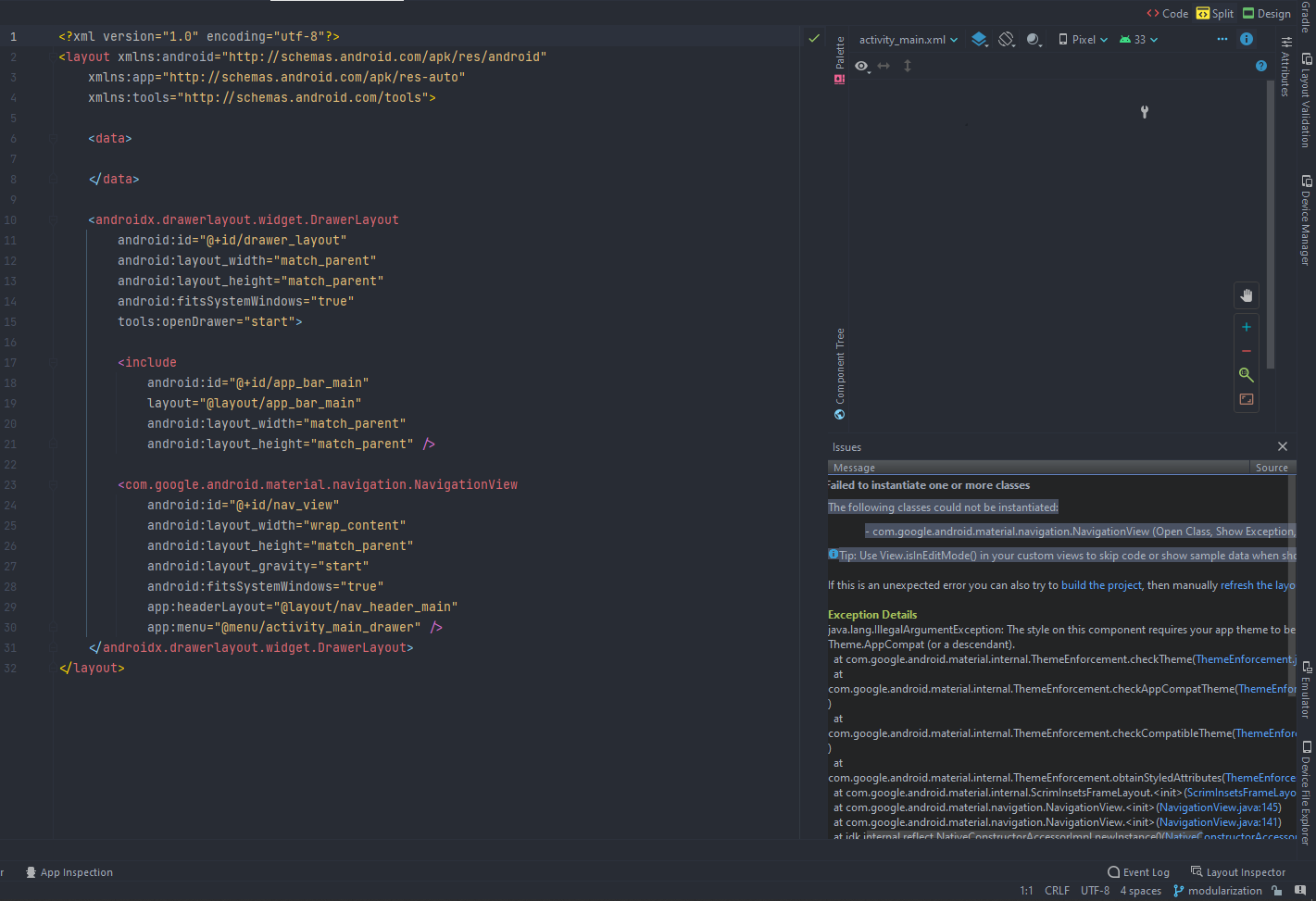Switch to the Split editor view
The image size is (1316, 901).
1214,13
